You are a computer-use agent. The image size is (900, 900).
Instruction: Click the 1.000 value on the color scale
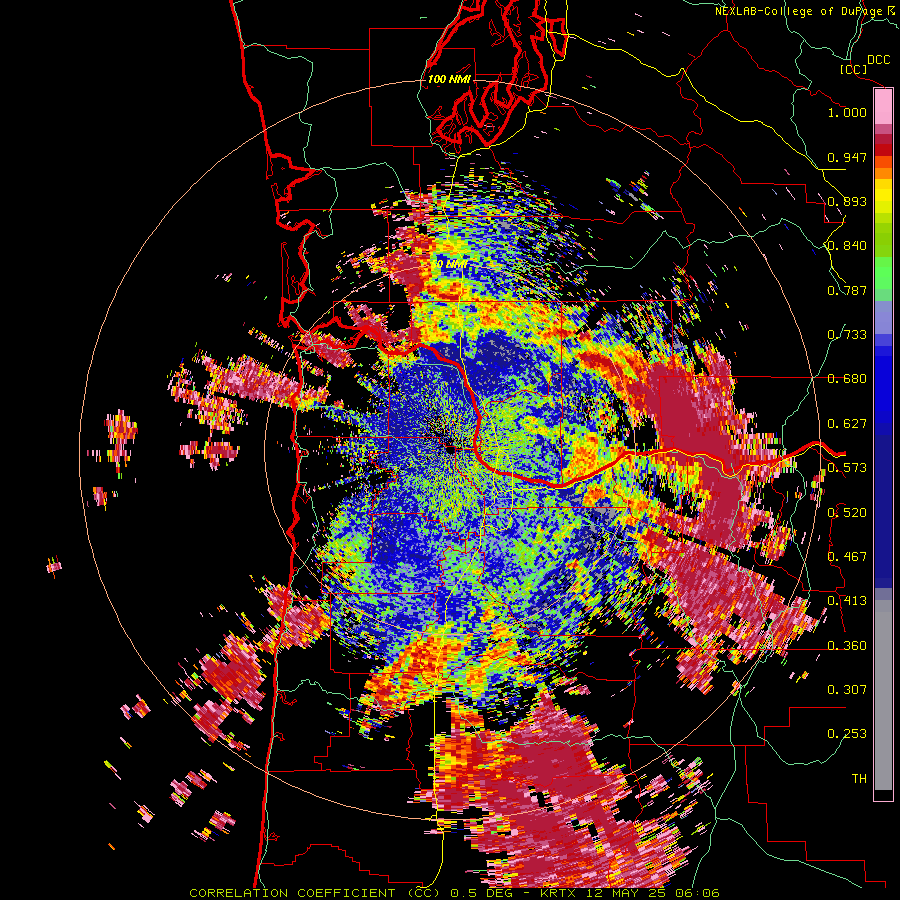[x=847, y=112]
